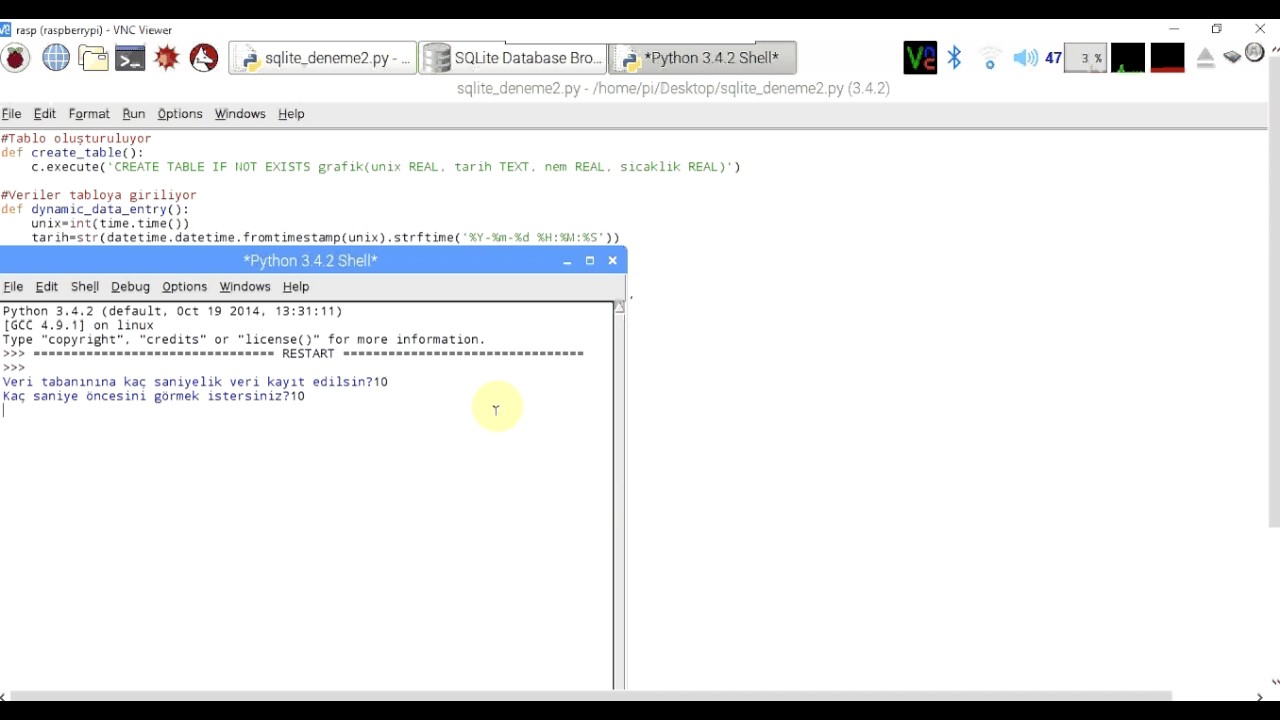1280x720 pixels.
Task: Open the Wi-Fi network tray icon
Action: [990, 58]
